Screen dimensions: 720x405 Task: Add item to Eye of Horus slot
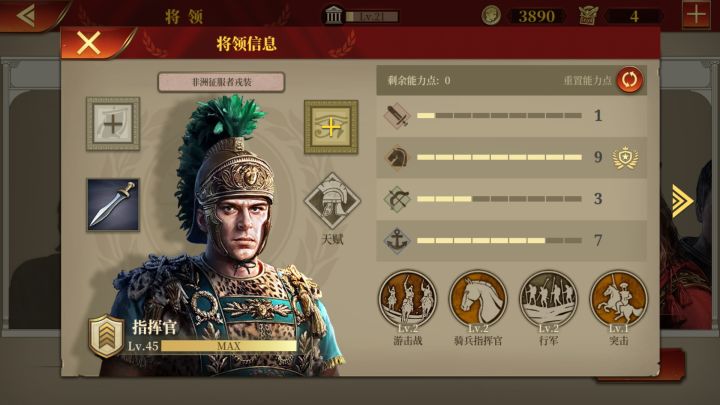coord(331,127)
